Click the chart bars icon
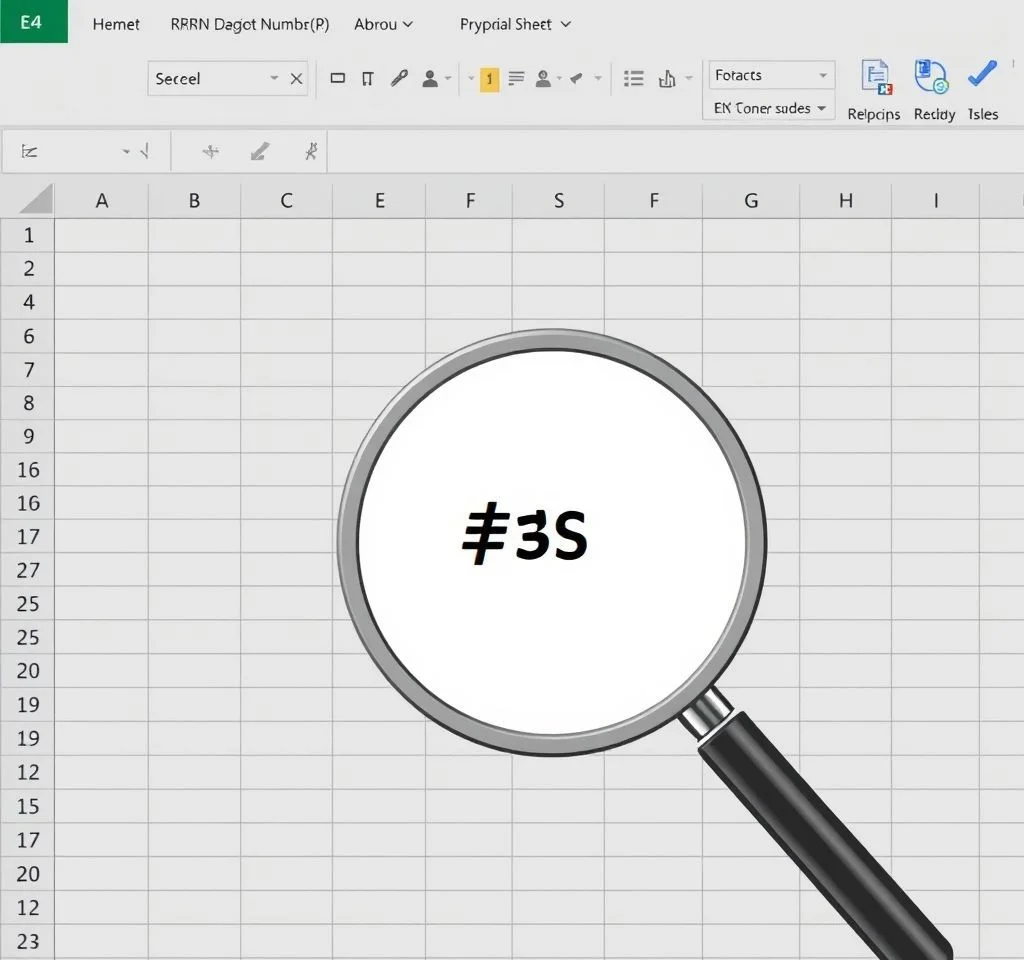This screenshot has width=1024, height=960. 667,79
